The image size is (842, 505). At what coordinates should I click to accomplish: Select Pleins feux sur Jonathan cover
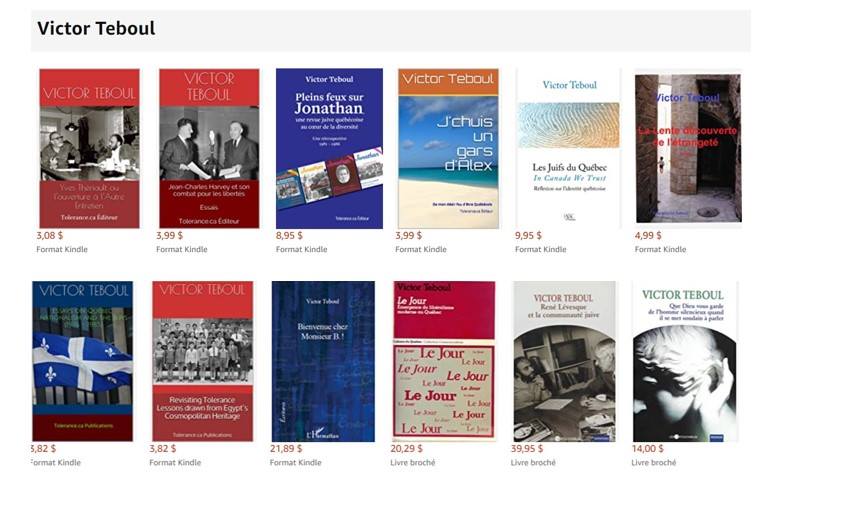[329, 148]
